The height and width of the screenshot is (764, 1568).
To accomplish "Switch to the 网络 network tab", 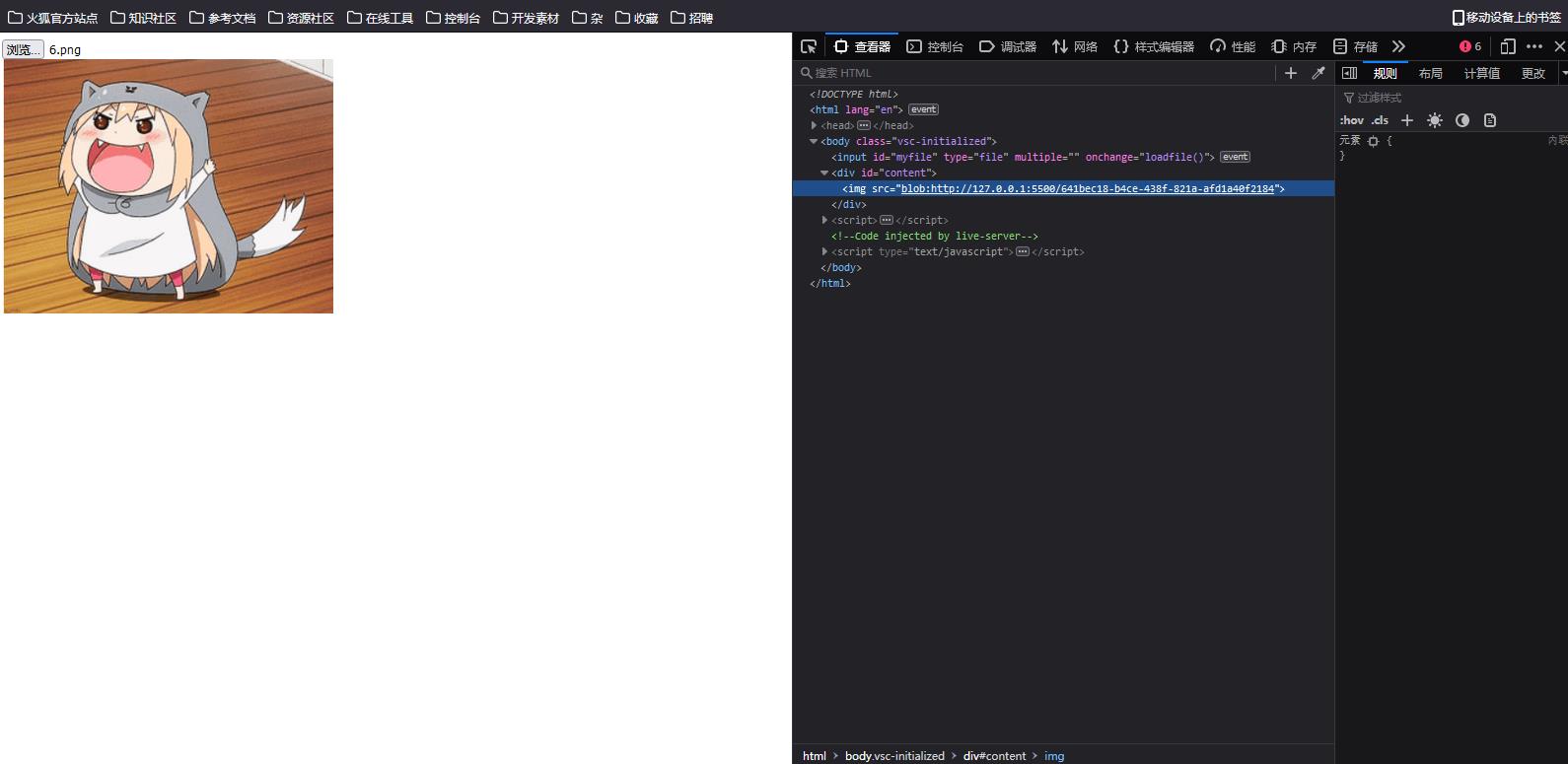I will tap(1075, 46).
